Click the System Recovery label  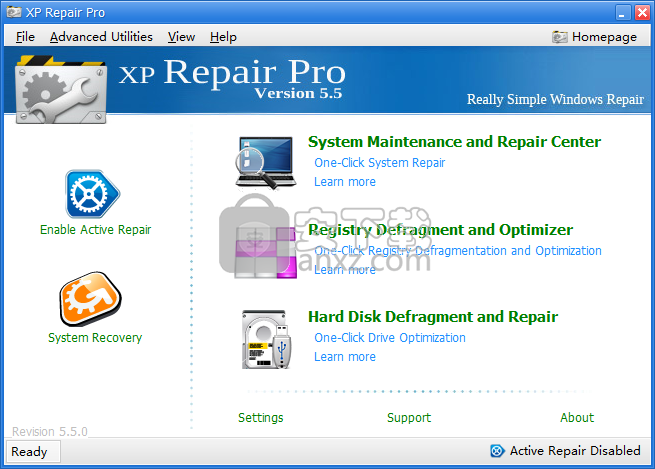click(x=95, y=337)
